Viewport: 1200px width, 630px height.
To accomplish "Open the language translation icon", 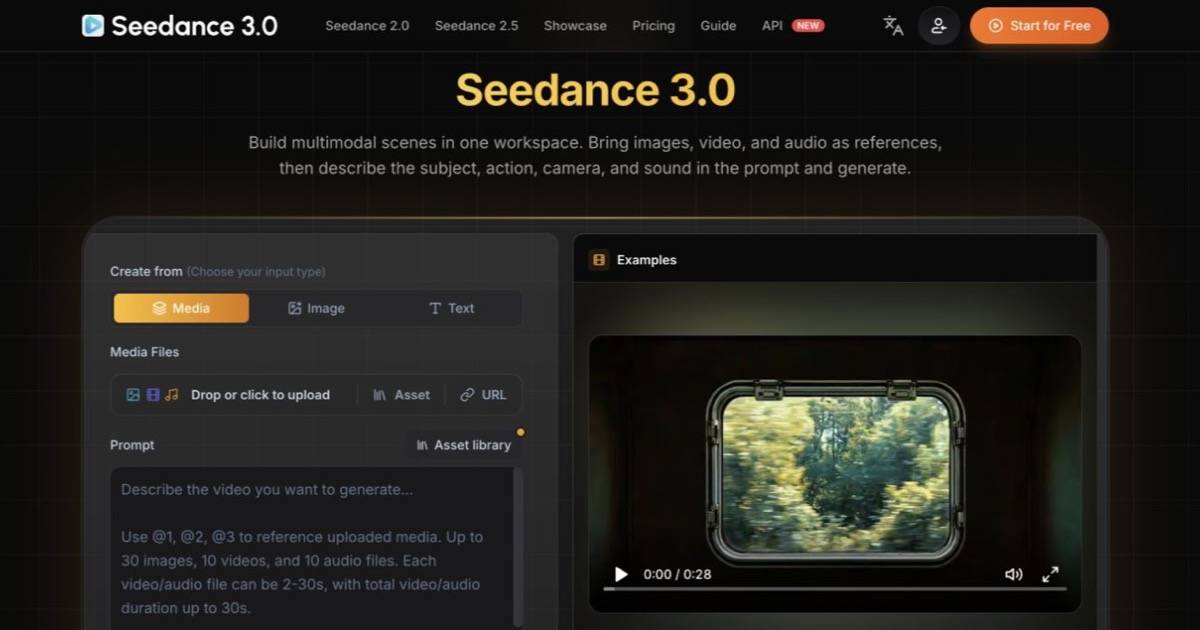I will [x=893, y=26].
